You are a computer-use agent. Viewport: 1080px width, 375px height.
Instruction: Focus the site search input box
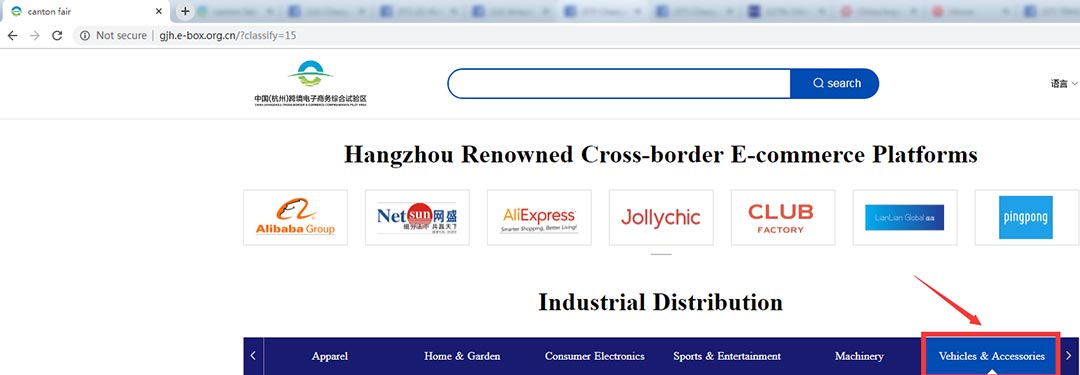[x=619, y=83]
